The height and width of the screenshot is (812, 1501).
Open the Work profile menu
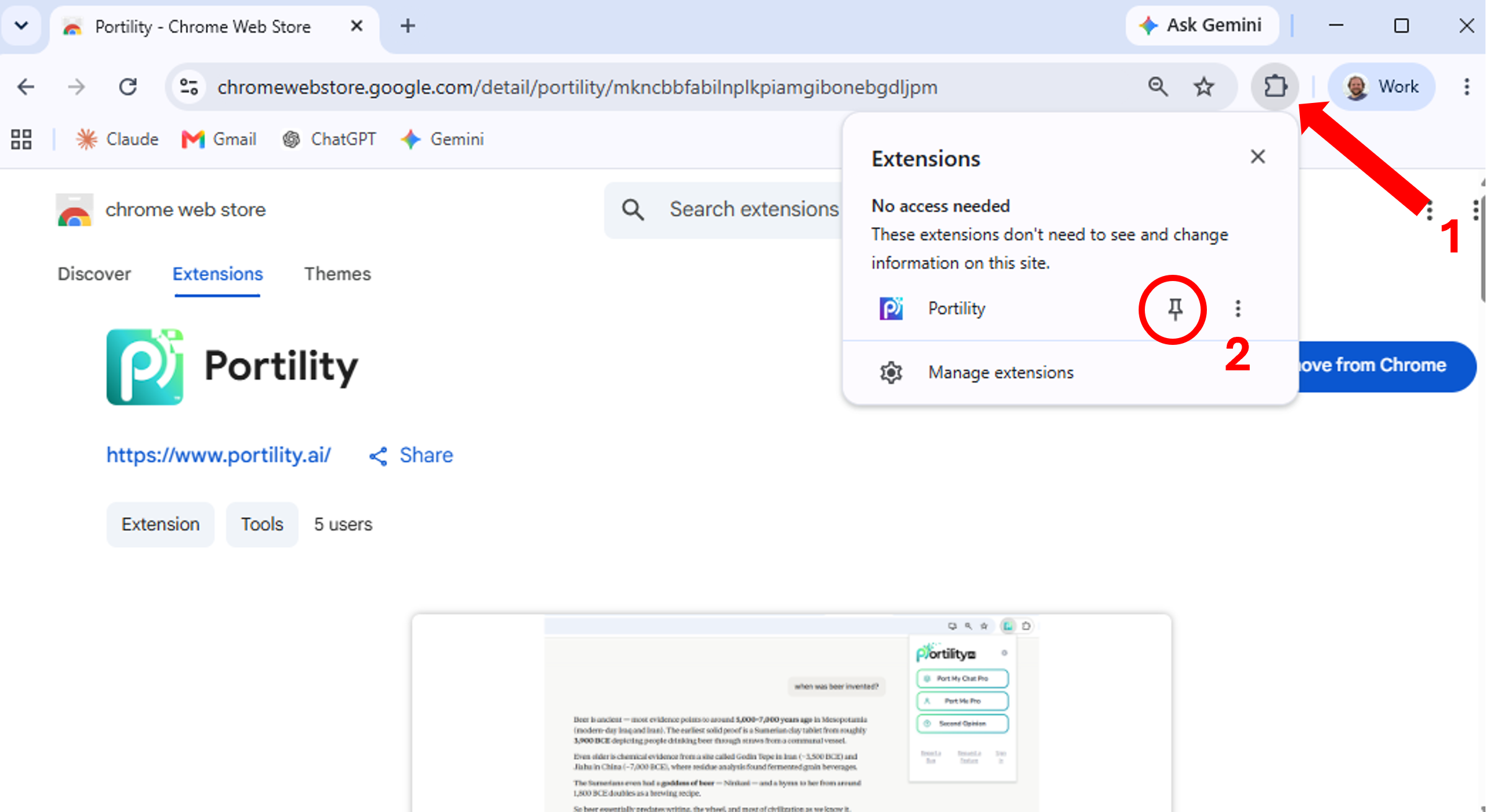(1381, 87)
